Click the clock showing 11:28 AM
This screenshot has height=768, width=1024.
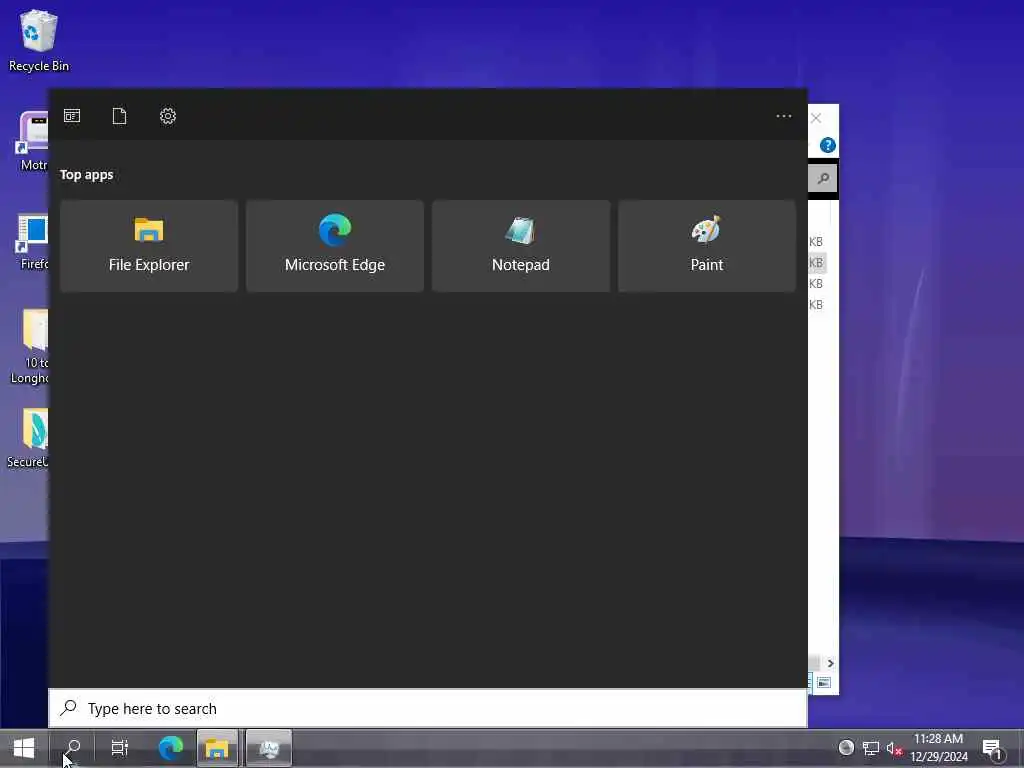coord(938,748)
